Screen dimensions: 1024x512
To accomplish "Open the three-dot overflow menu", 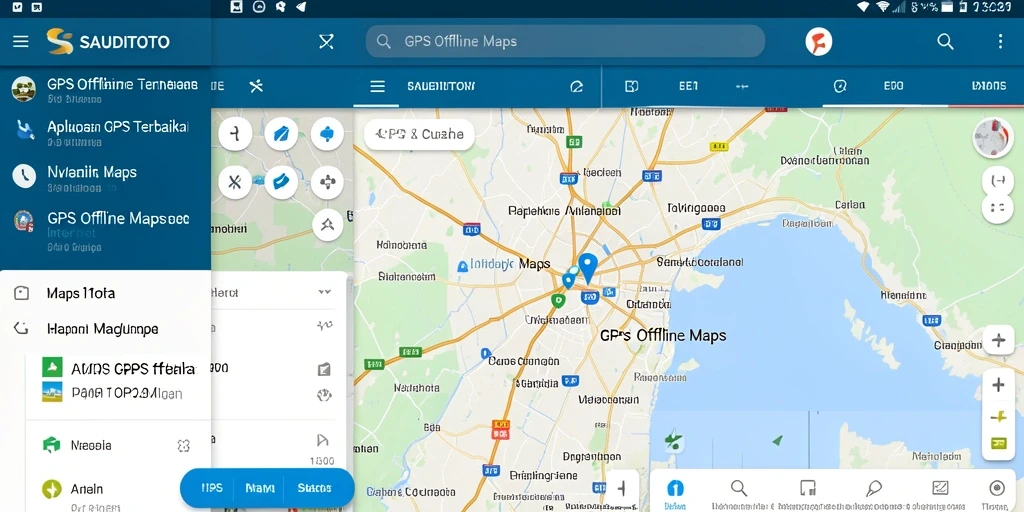I will click(x=1000, y=42).
